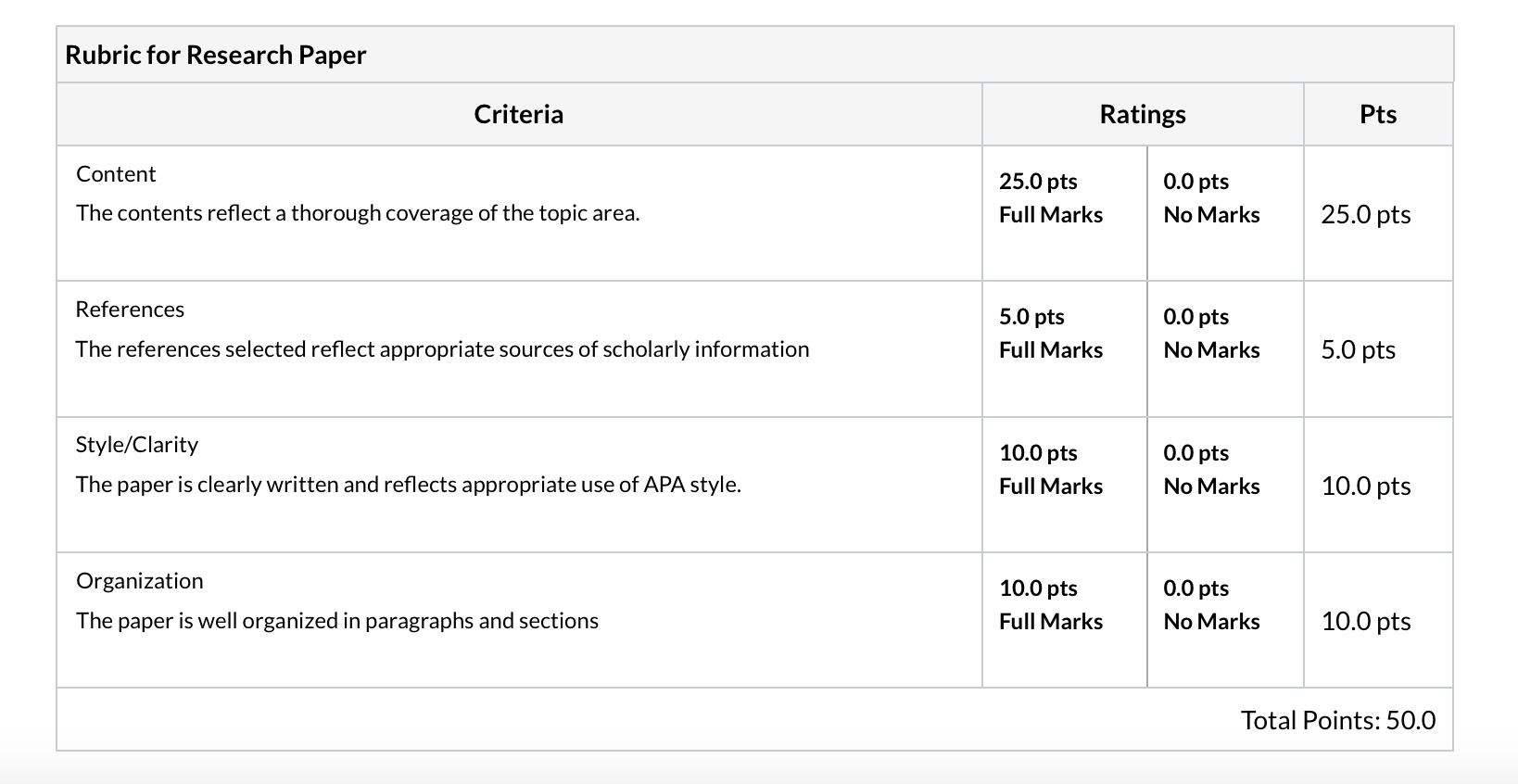This screenshot has height=784, width=1518.
Task: Click the Organization row 10.0 pts total
Action: point(1366,621)
